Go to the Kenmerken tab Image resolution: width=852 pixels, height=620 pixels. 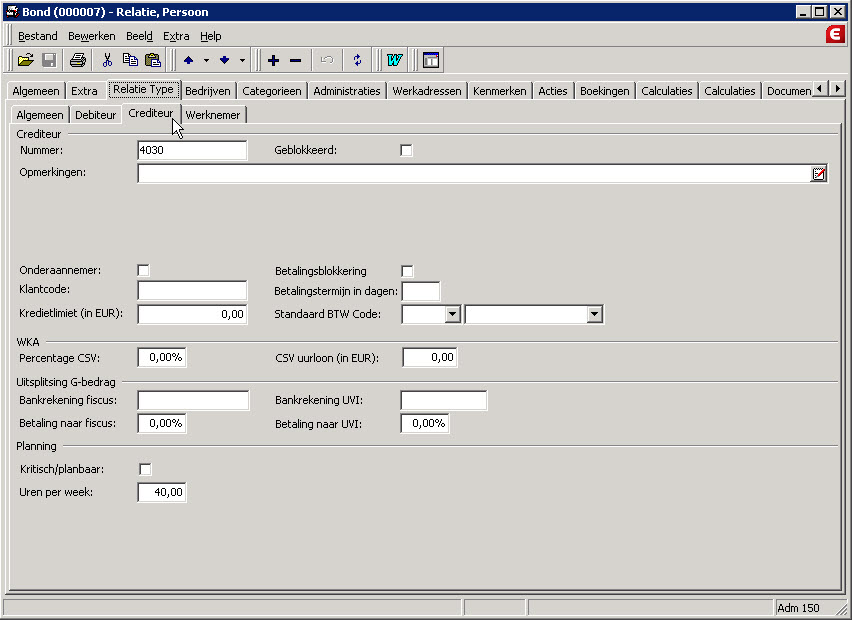[499, 91]
